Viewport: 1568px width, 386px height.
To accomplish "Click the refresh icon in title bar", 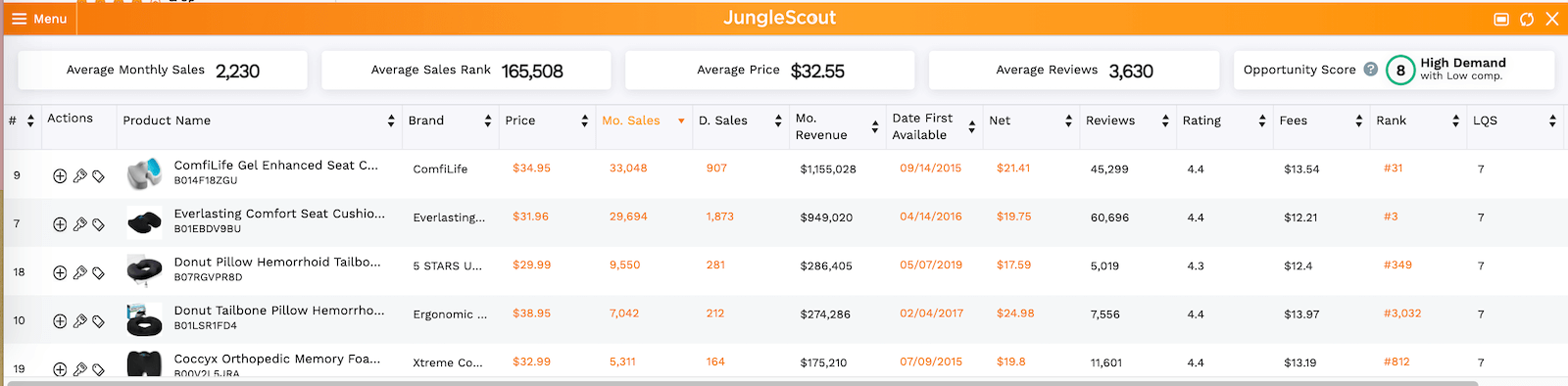I will [x=1527, y=19].
